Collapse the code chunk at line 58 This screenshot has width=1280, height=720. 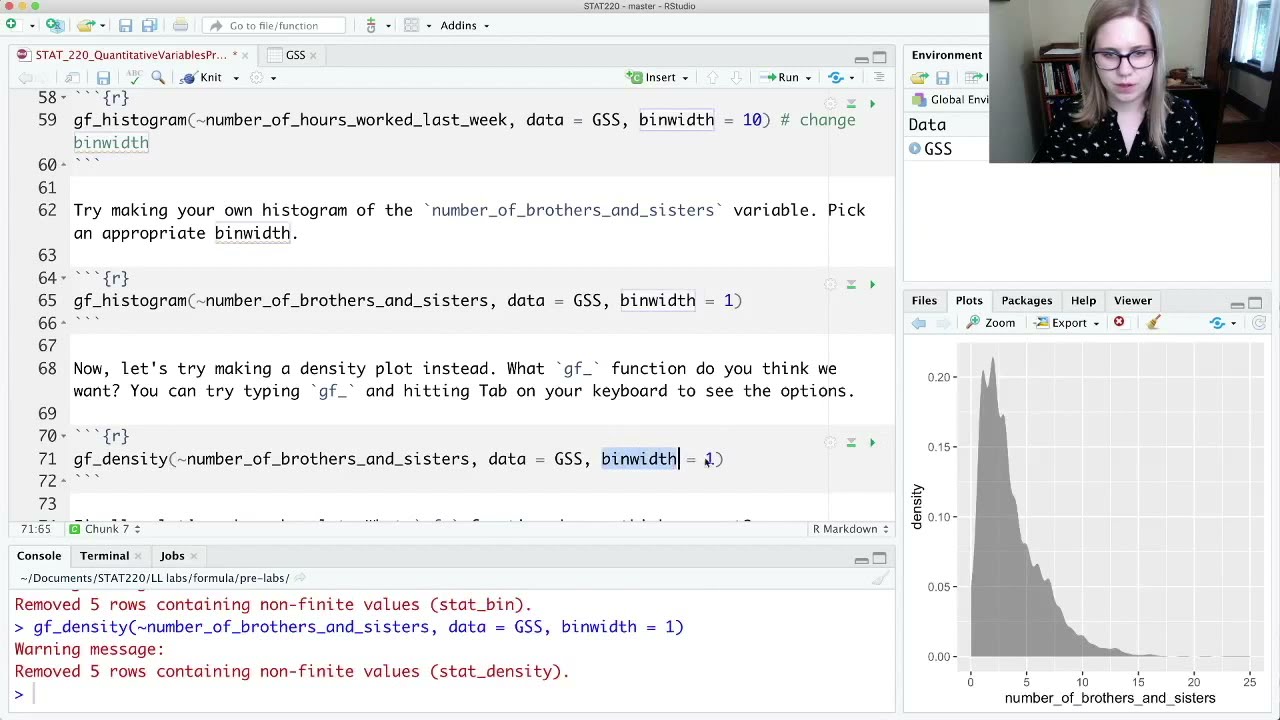[x=63, y=98]
